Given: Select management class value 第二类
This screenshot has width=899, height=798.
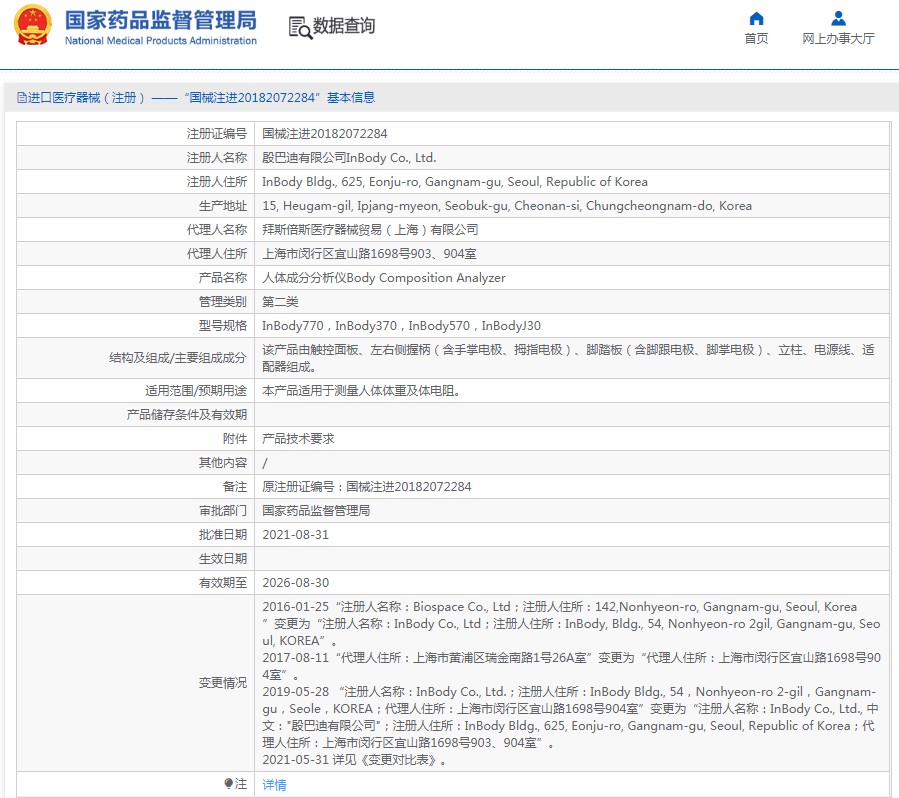Looking at the screenshot, I should [280, 302].
